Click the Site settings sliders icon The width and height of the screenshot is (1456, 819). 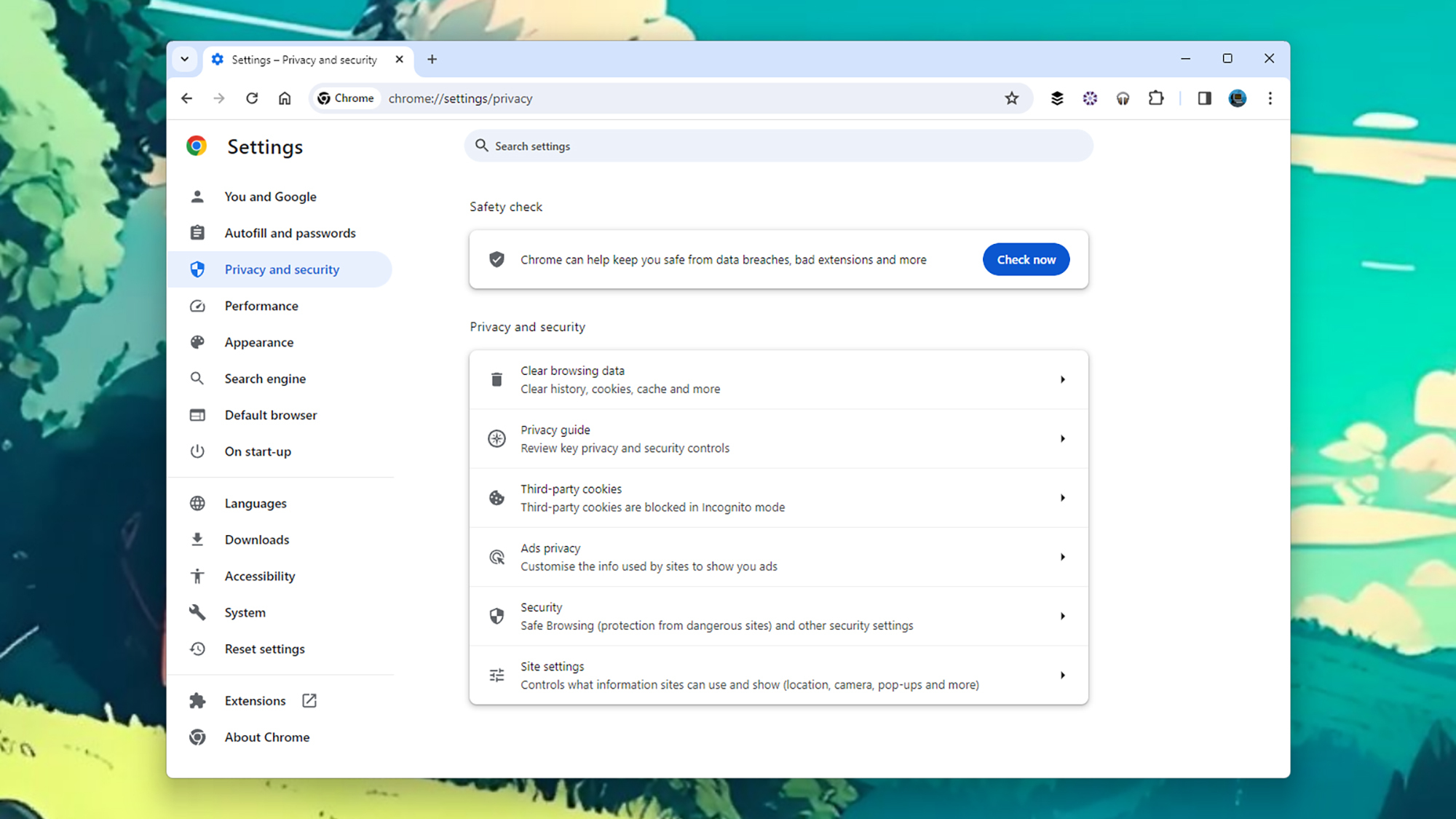(496, 676)
